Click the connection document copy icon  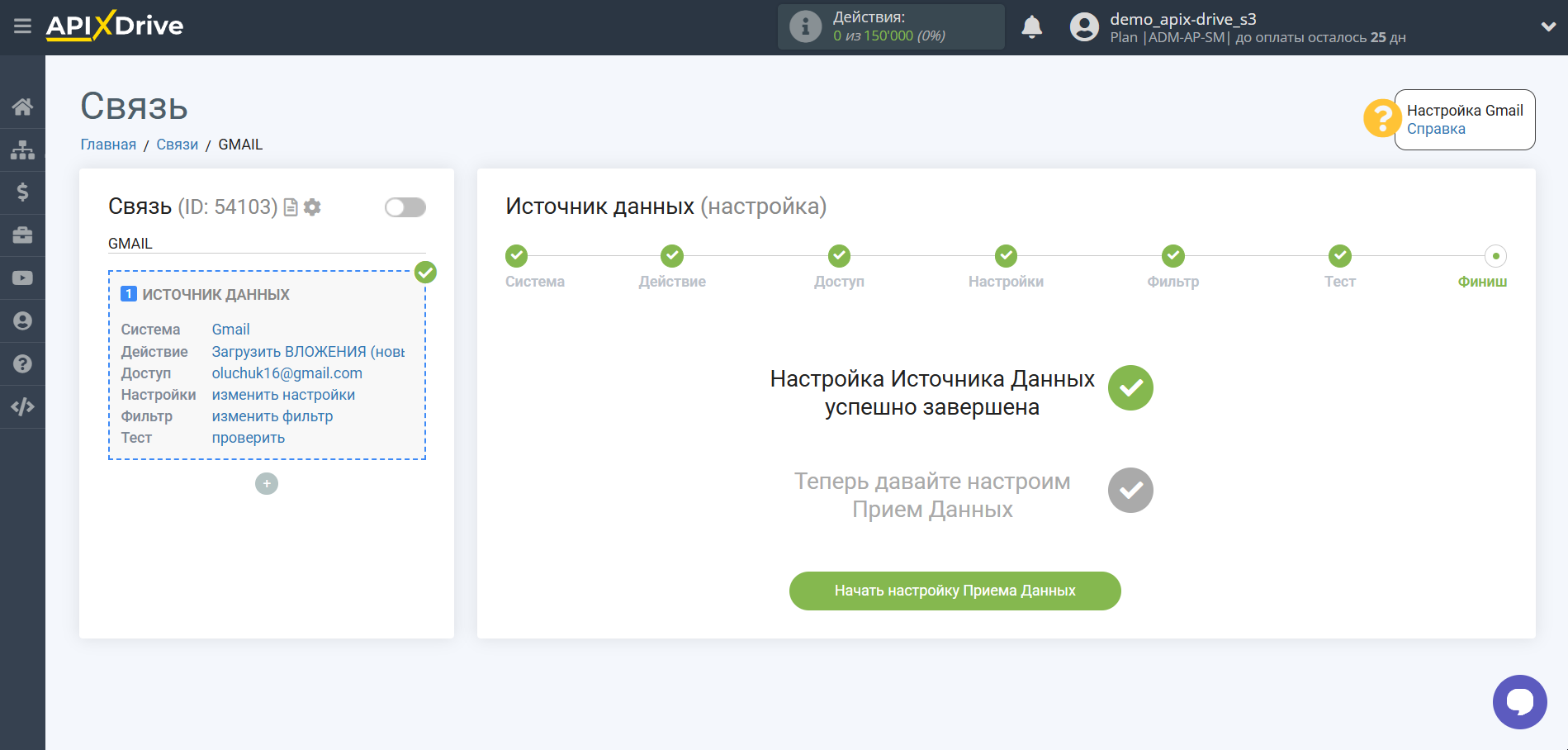291,207
